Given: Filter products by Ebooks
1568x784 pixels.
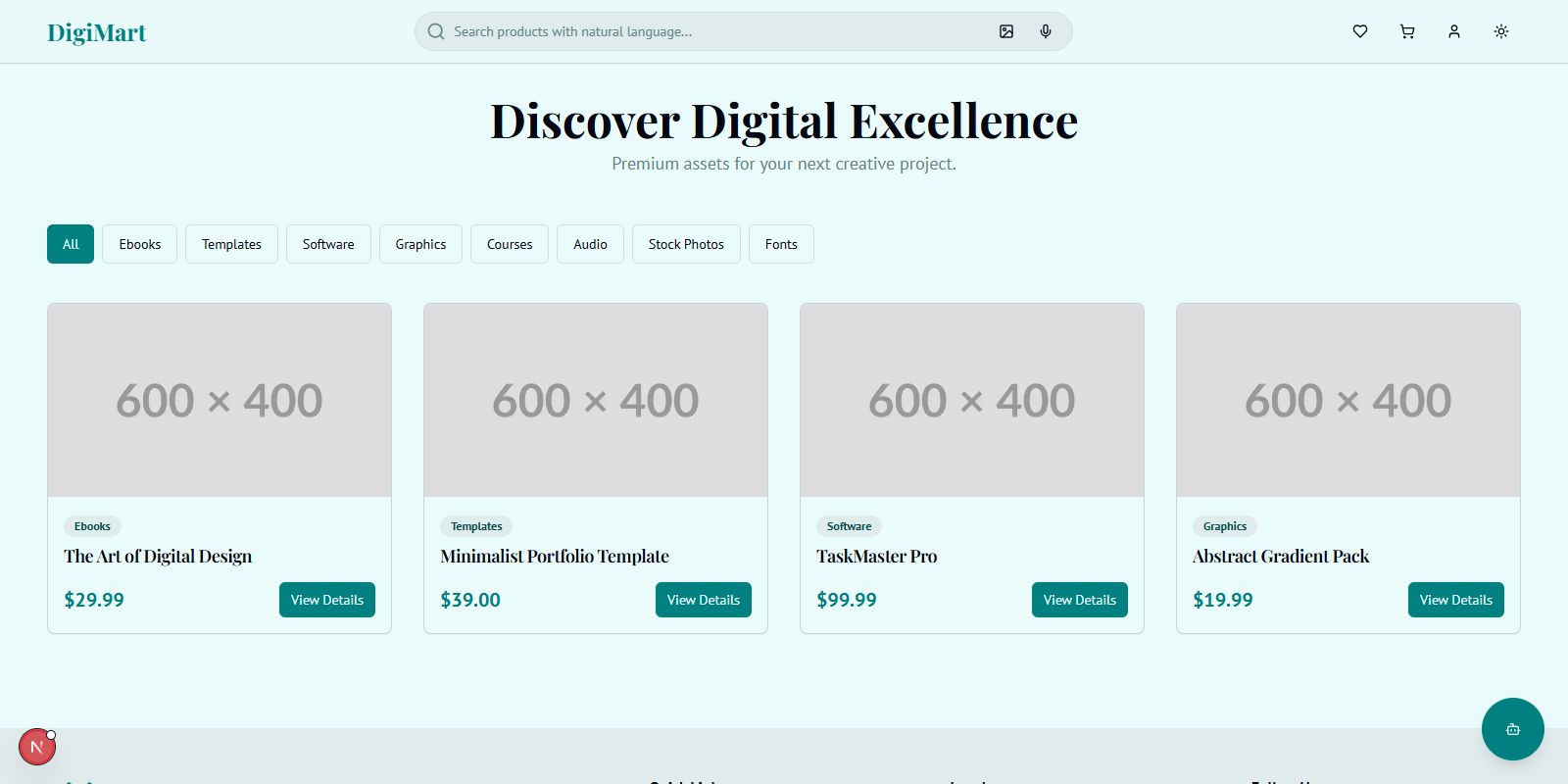Looking at the screenshot, I should pyautogui.click(x=140, y=244).
